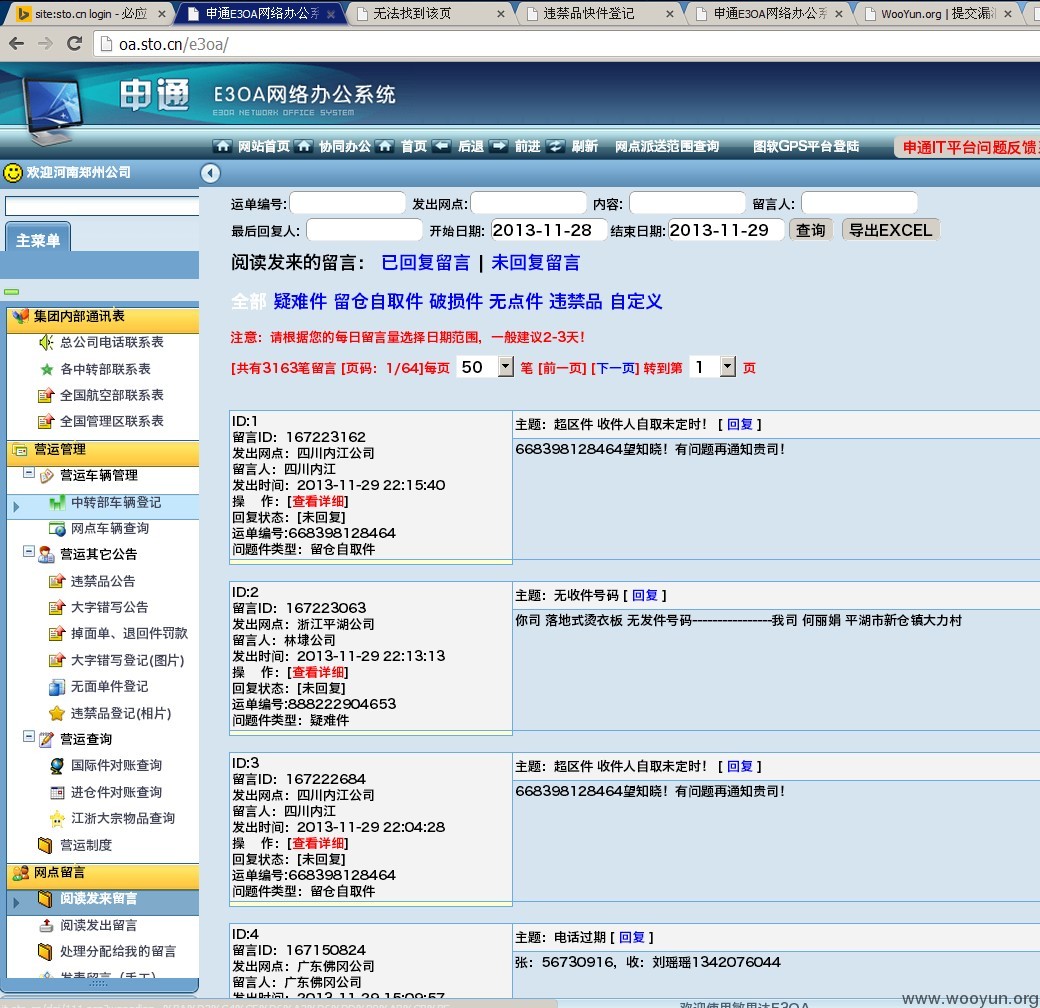
Task: Open 图软GPS平台登陆 in top navigation
Action: pyautogui.click(x=806, y=146)
